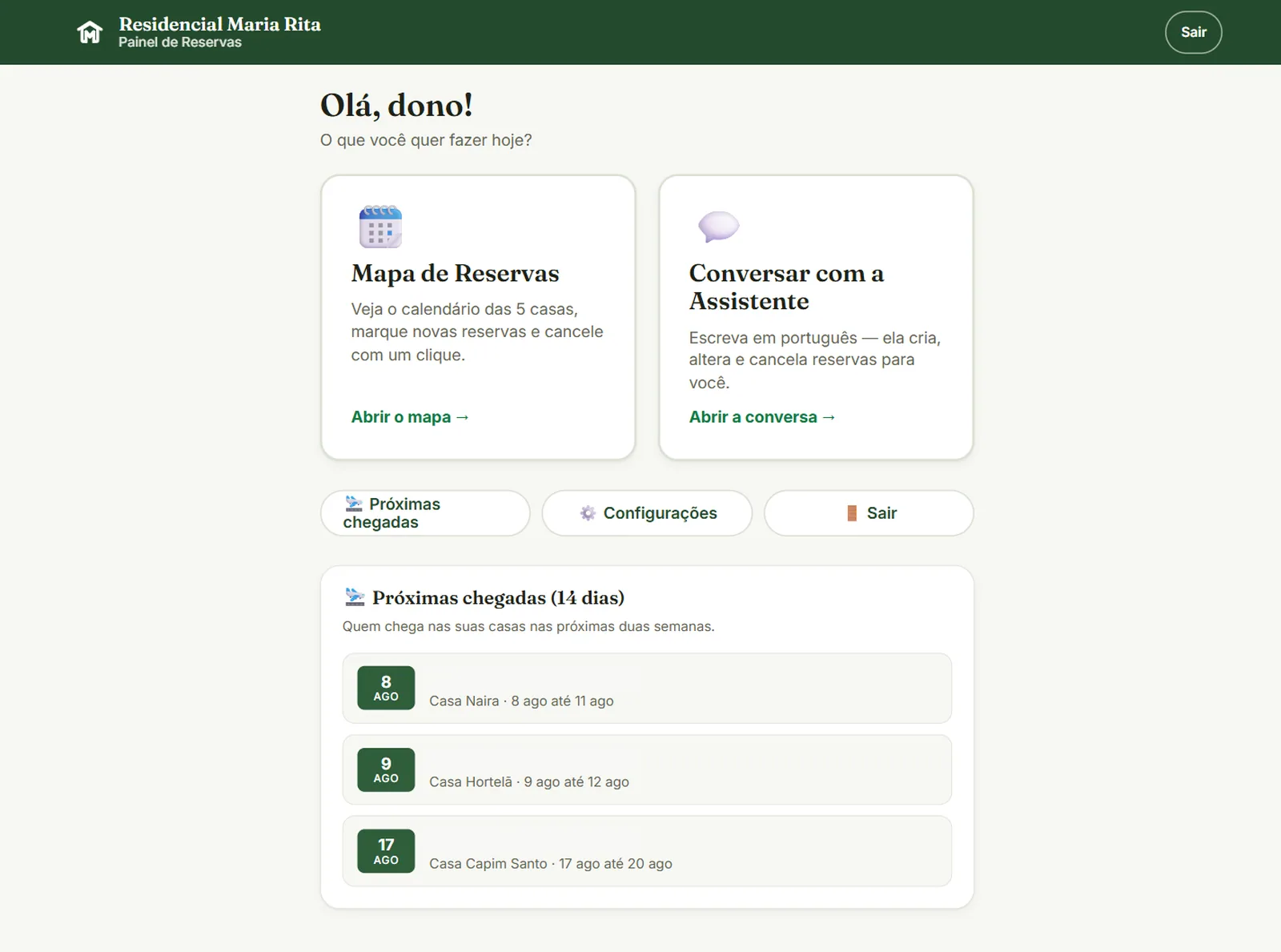Click the gear icon in Configurações button

click(588, 513)
